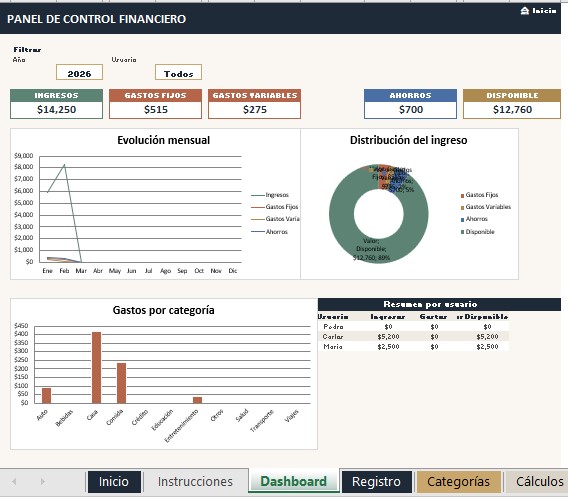Click the Gastos Fijos donut legend swatch
Screen dimensions: 568x497
click(462, 196)
